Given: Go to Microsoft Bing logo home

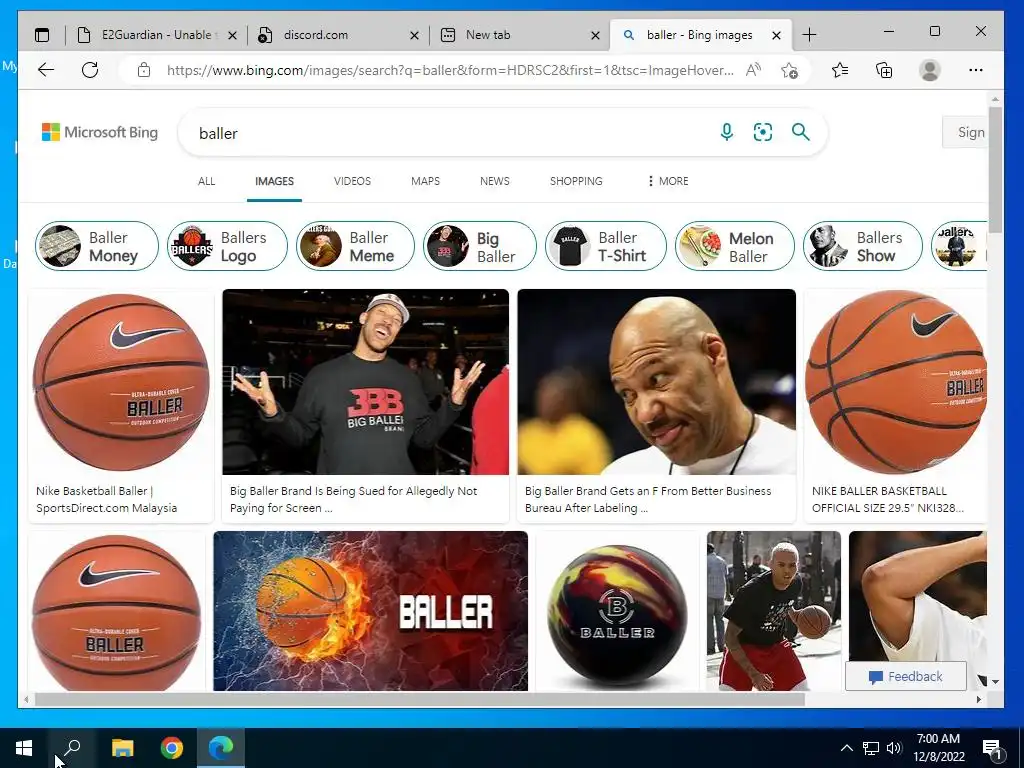Looking at the screenshot, I should (100, 133).
